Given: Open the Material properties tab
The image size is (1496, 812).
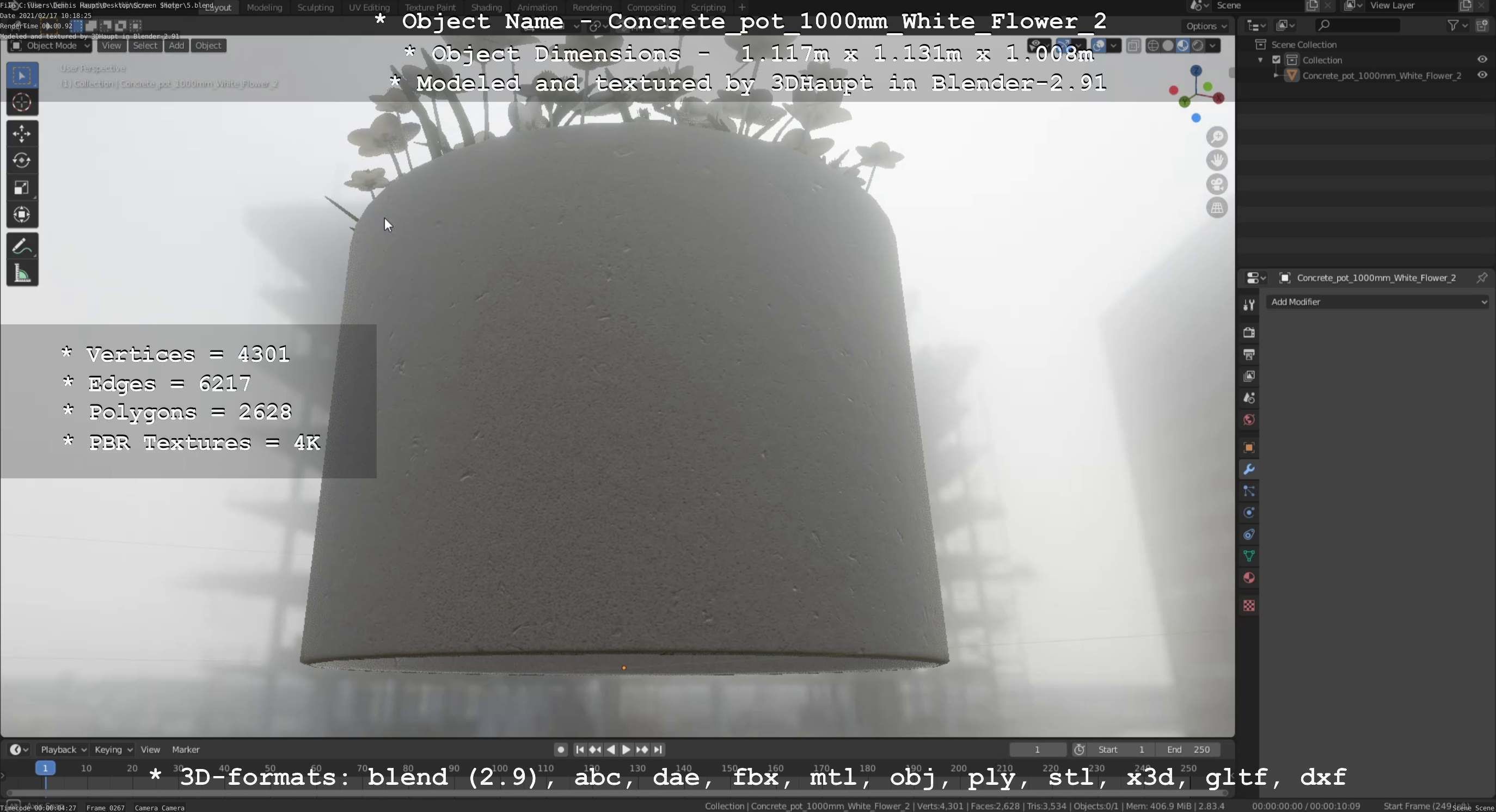Looking at the screenshot, I should (x=1249, y=578).
